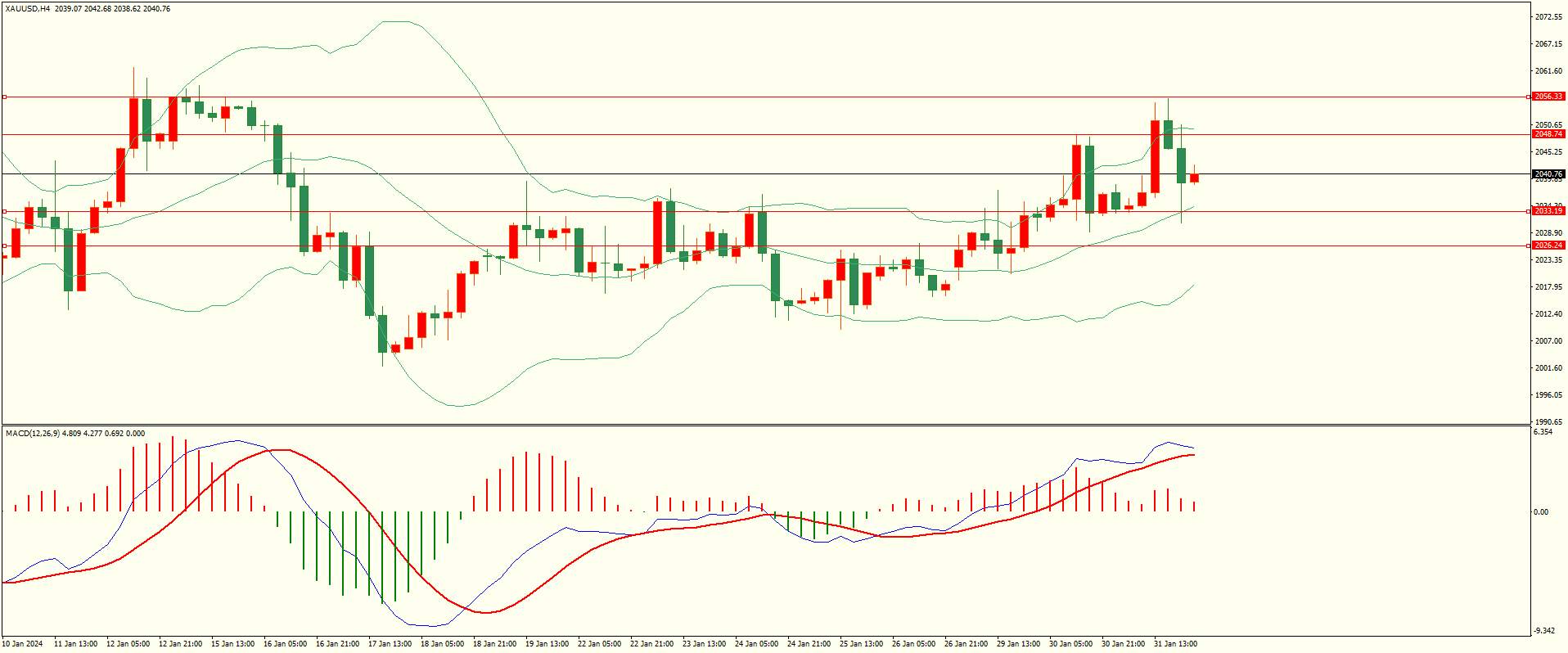Viewport: 1568px width, 653px height.
Task: Click the red 2056.33 price label
Action: [x=1548, y=97]
